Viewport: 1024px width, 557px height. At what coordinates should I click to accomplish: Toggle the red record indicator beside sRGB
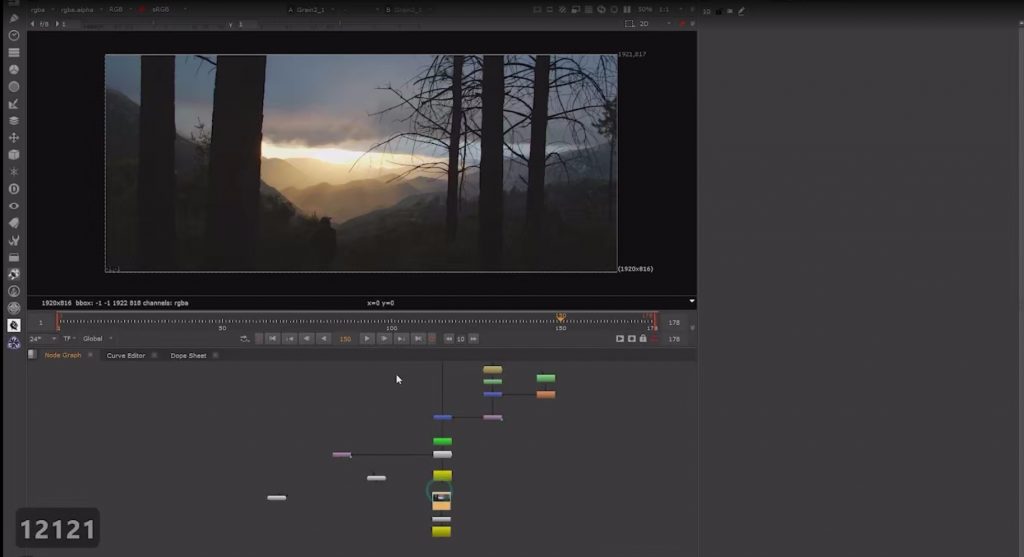142,9
